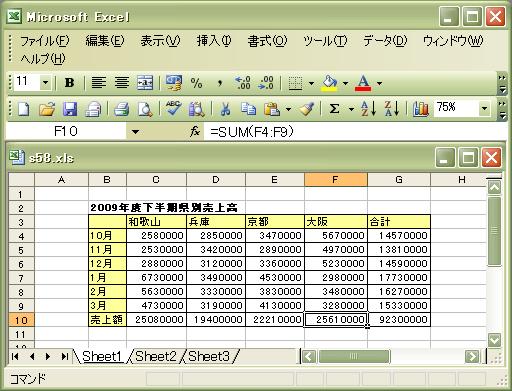Viewport: 512px width, 391px height.
Task: Create a new workbook
Action: pos(23,109)
